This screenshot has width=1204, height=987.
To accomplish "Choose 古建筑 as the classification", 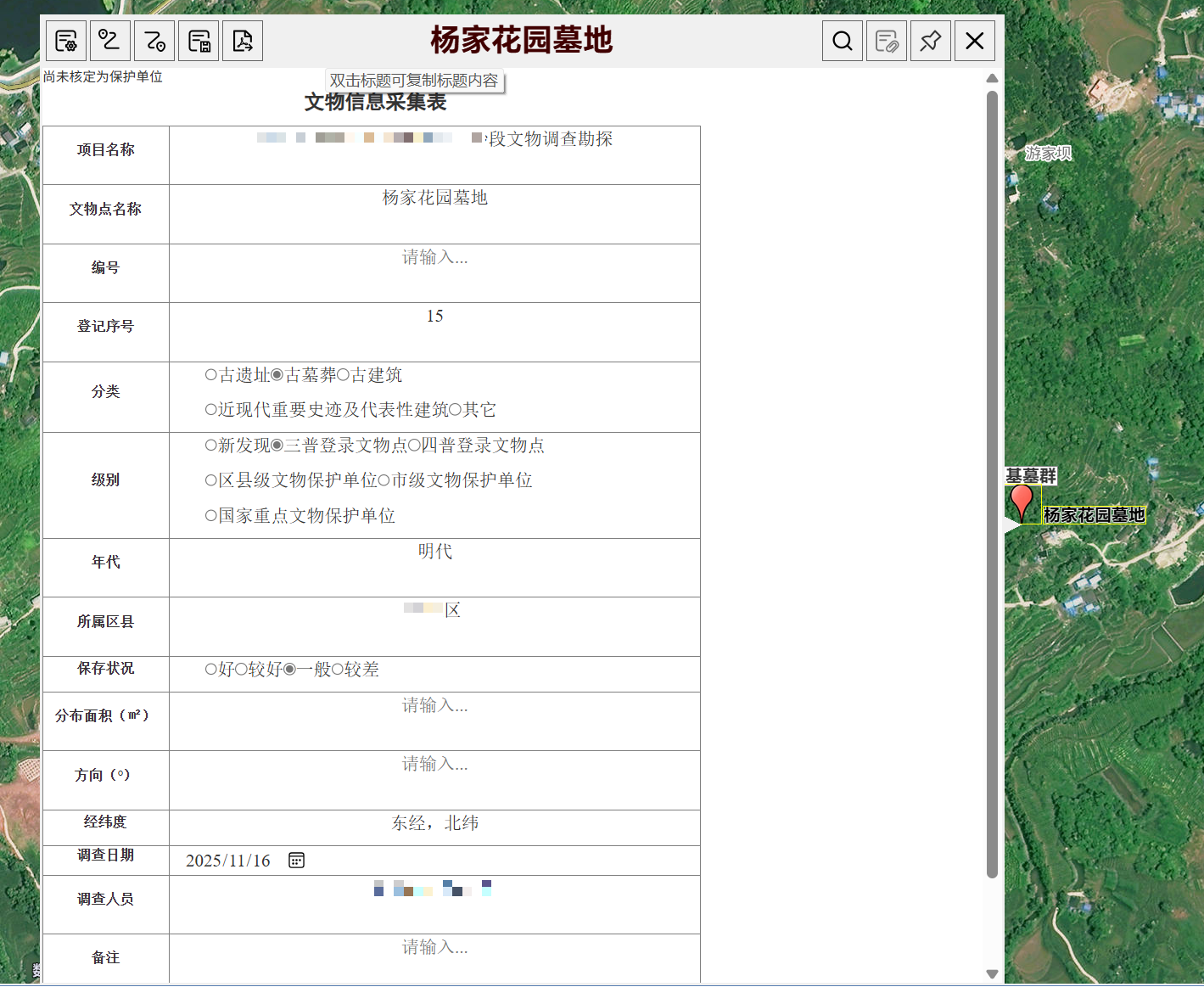I will tap(344, 375).
